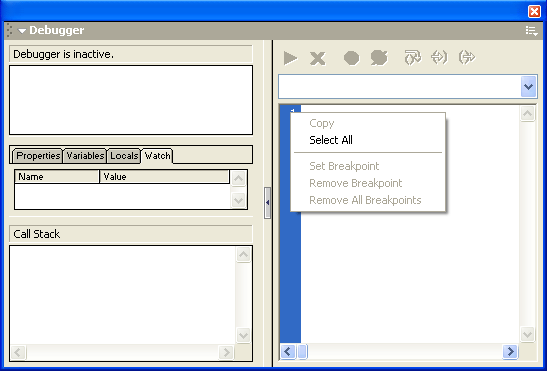Click the Toggle Breakpoint circle icon

351,58
